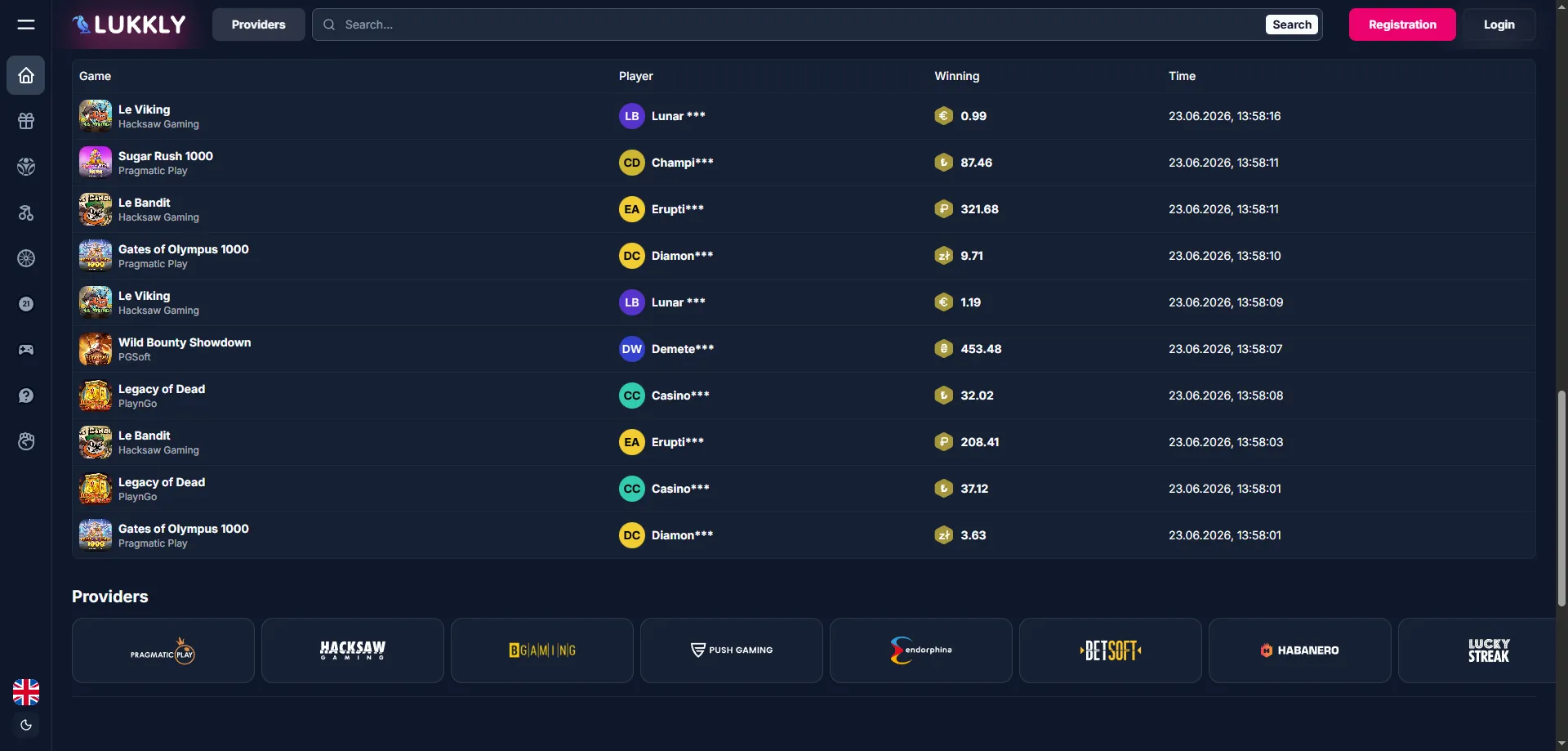The image size is (1568, 751).
Task: Open the gift bonuses sidebar icon
Action: (x=26, y=121)
